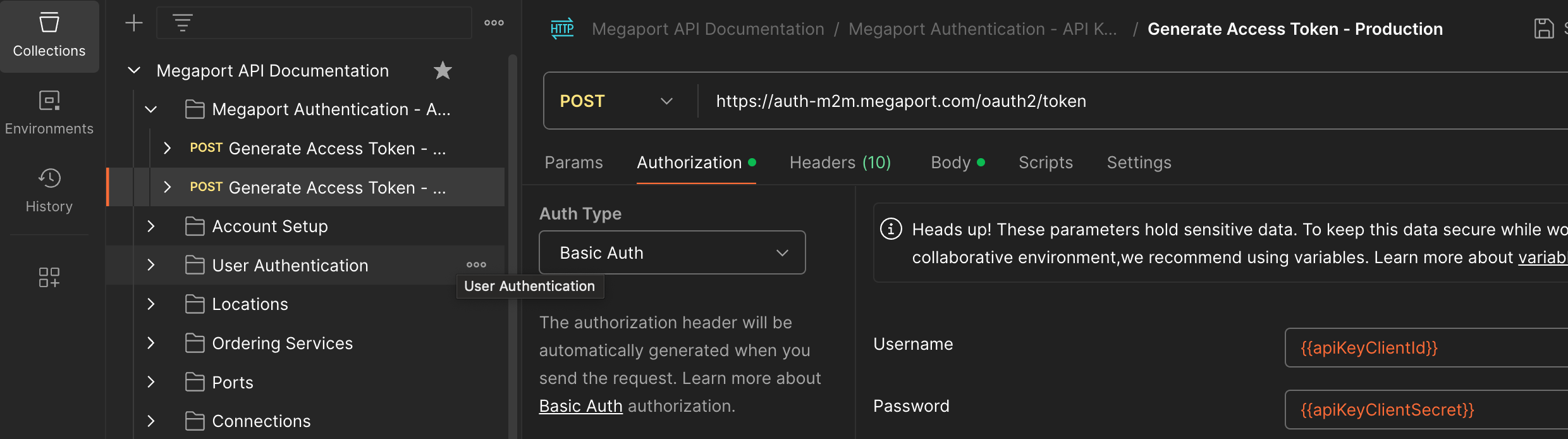Click the Connections folder icon
This screenshot has height=439, width=1568.
coord(195,421)
